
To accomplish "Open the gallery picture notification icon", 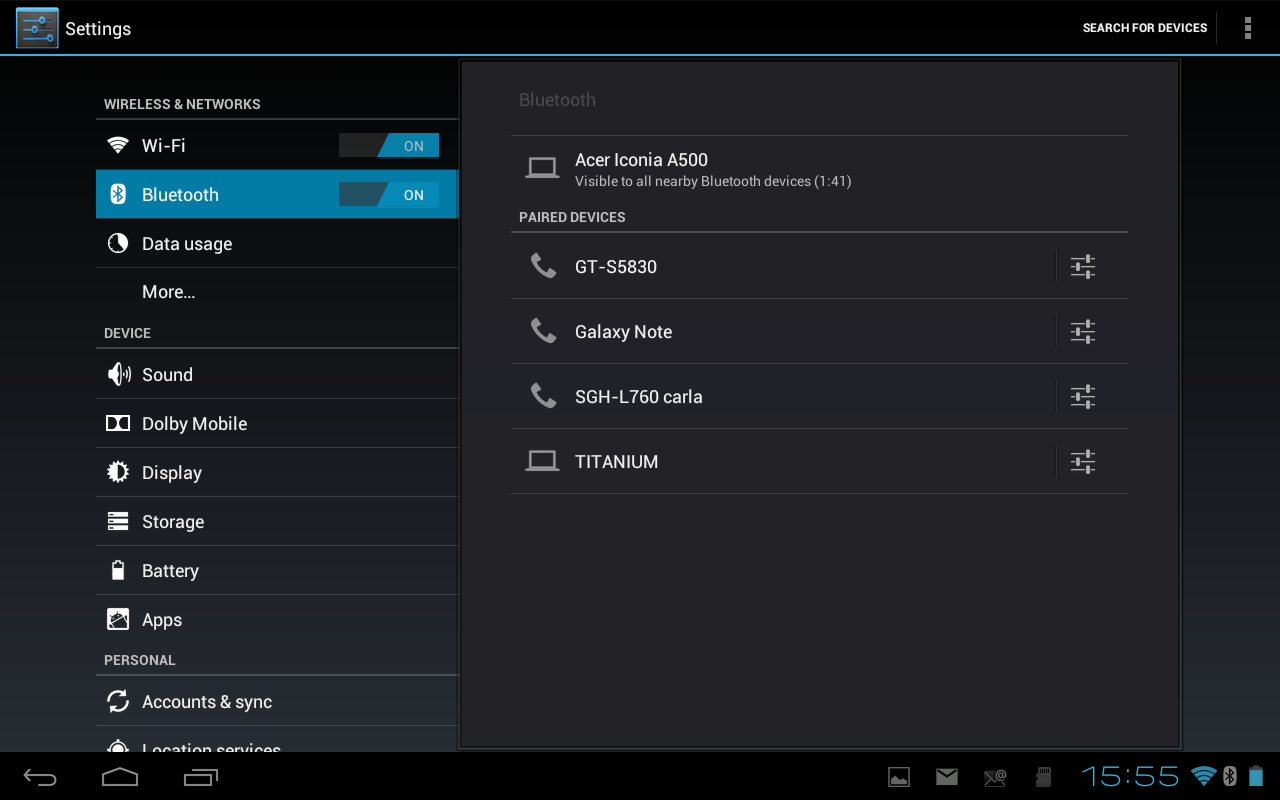I will (899, 777).
